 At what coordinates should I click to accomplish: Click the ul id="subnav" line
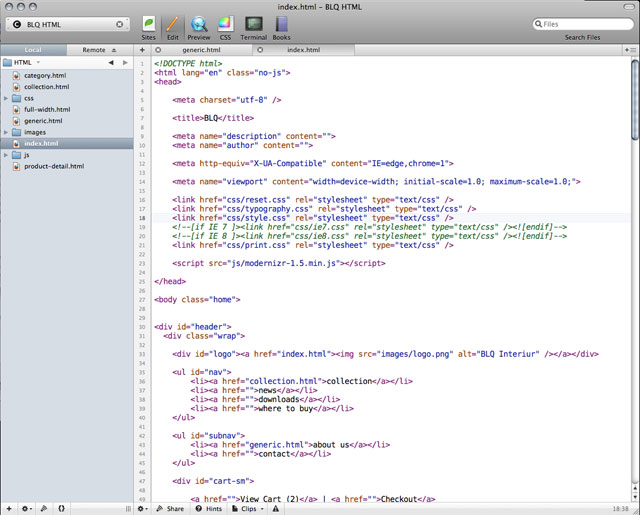coord(209,436)
